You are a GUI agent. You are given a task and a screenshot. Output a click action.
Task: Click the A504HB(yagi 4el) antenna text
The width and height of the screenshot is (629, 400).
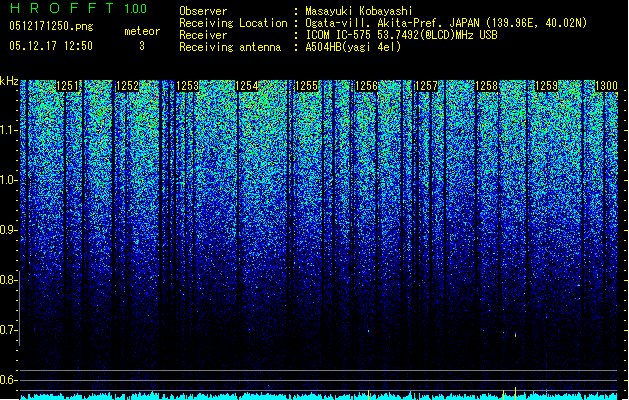point(353,47)
